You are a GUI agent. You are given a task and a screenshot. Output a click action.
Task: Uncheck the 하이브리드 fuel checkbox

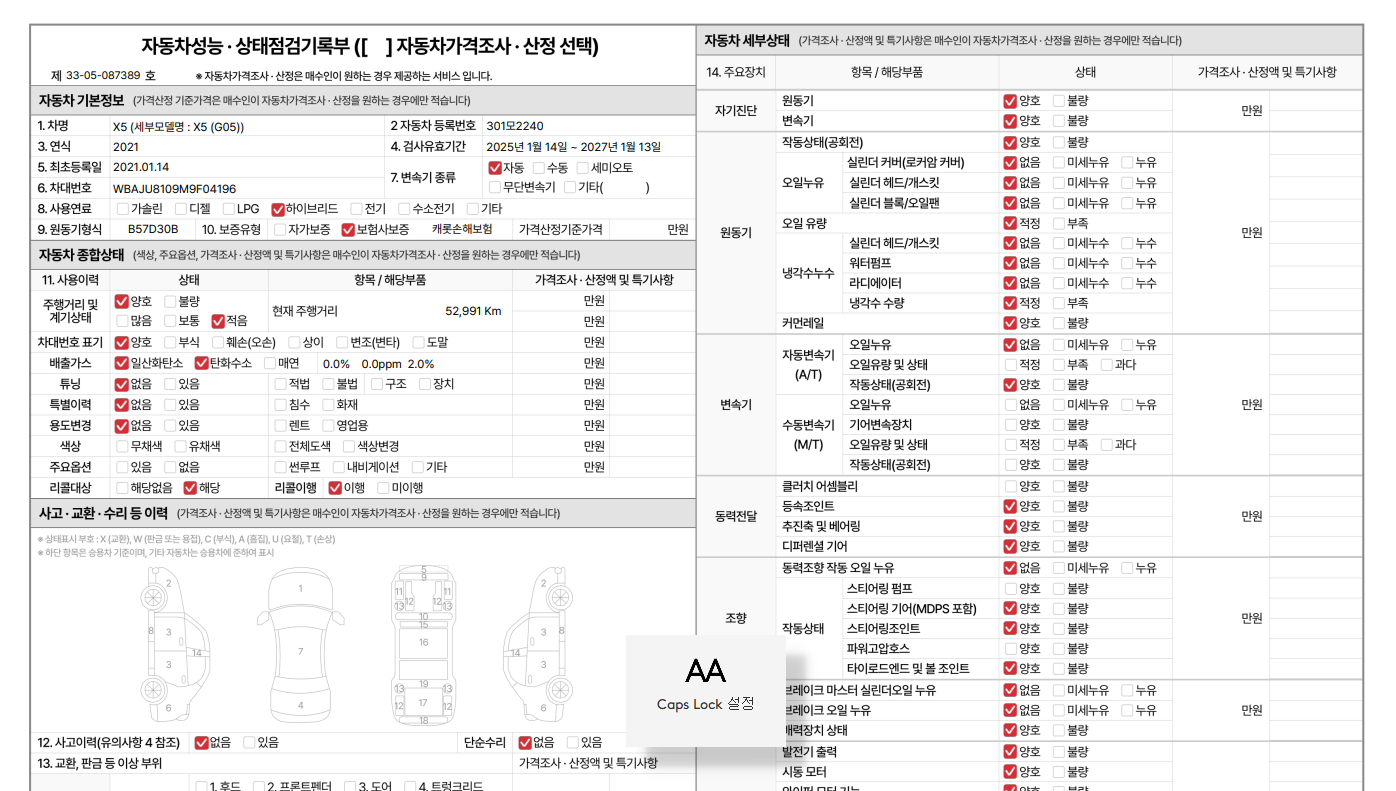(278, 209)
